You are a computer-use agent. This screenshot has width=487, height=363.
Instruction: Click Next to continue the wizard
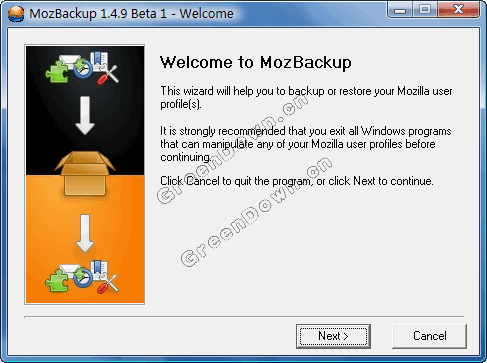point(333,336)
